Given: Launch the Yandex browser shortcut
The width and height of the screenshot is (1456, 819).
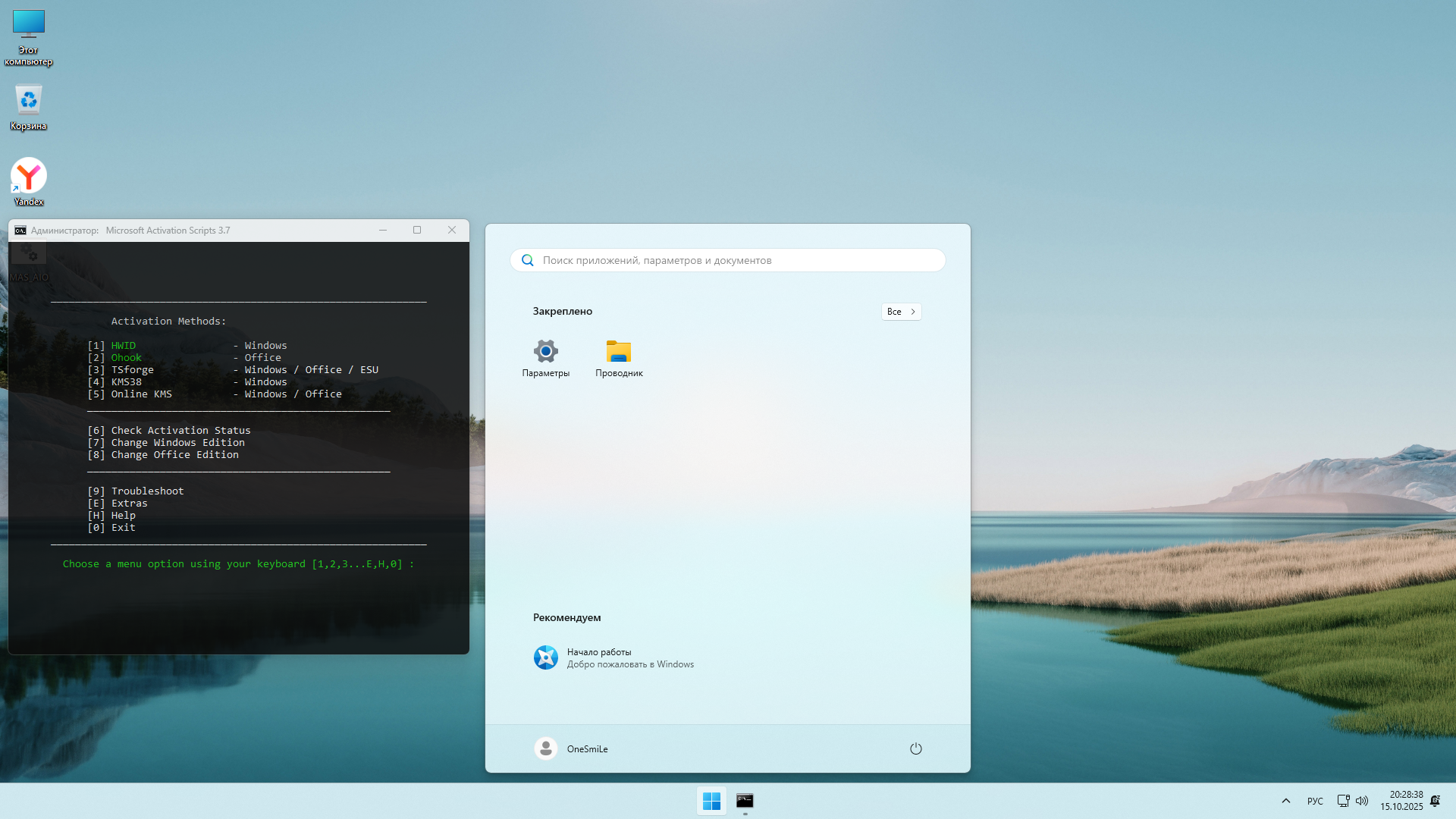Looking at the screenshot, I should coord(28,174).
